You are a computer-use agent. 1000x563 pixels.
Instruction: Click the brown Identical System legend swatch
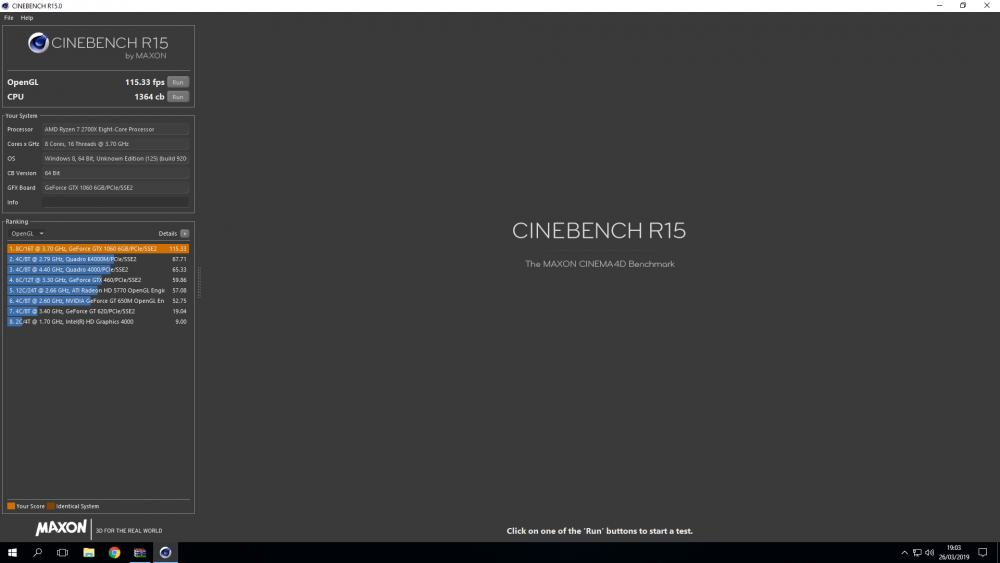(50, 506)
